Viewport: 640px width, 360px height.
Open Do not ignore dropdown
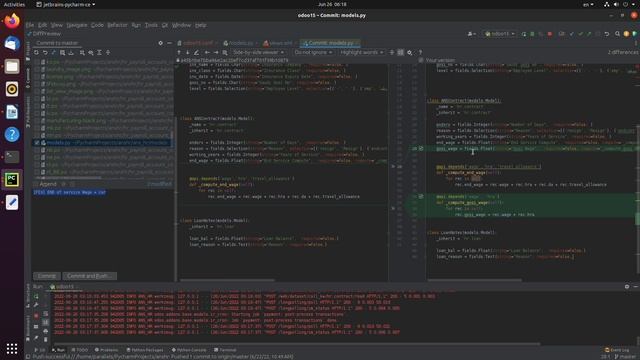[313, 53]
